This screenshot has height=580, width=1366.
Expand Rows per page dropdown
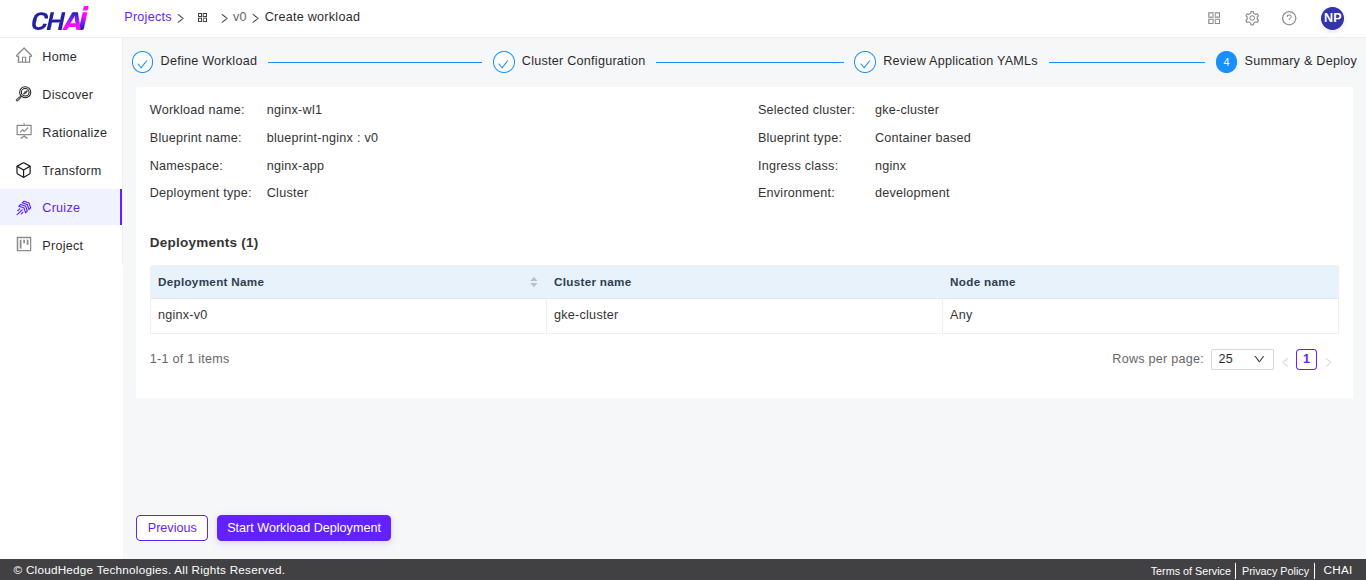pos(1241,359)
